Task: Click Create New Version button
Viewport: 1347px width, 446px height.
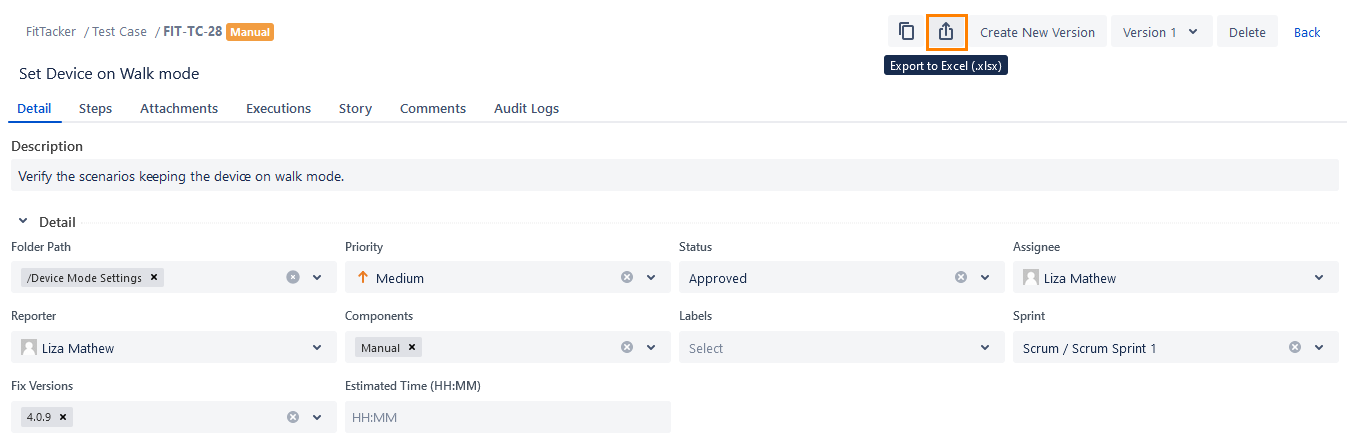Action: click(x=1037, y=31)
